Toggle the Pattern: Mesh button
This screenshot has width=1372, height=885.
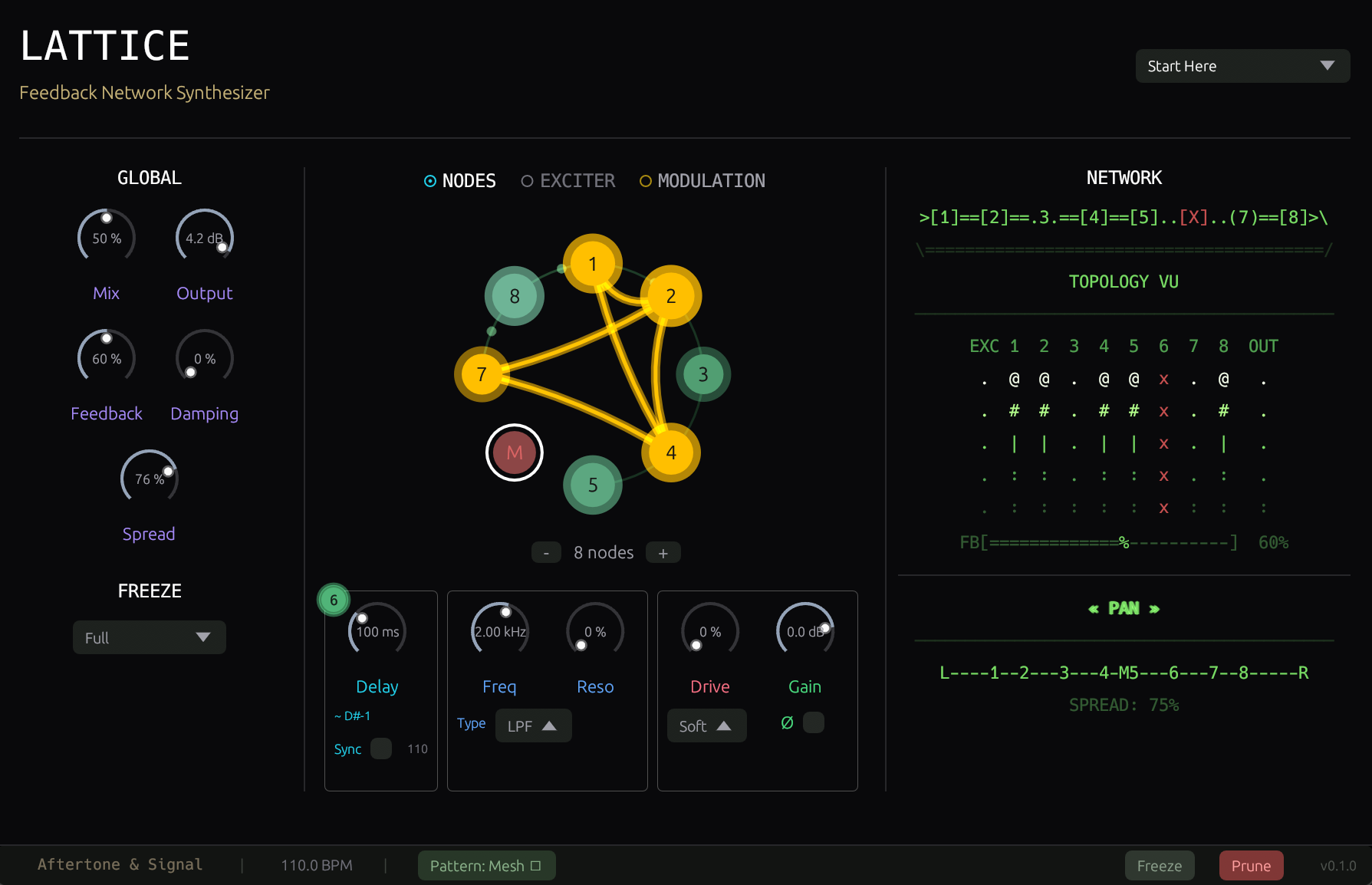pyautogui.click(x=486, y=866)
